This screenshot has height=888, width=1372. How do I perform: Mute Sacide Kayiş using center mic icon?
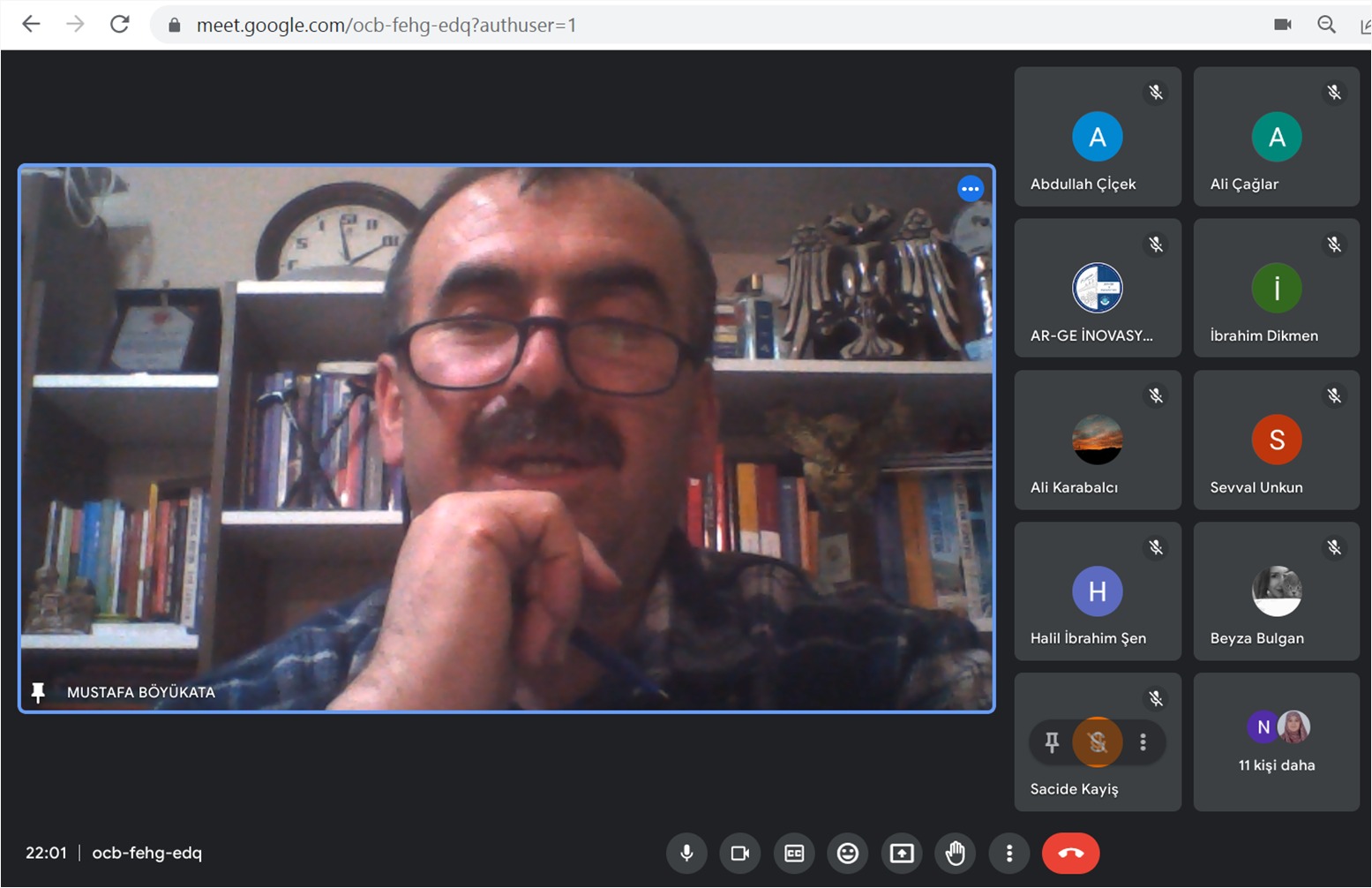[1097, 742]
